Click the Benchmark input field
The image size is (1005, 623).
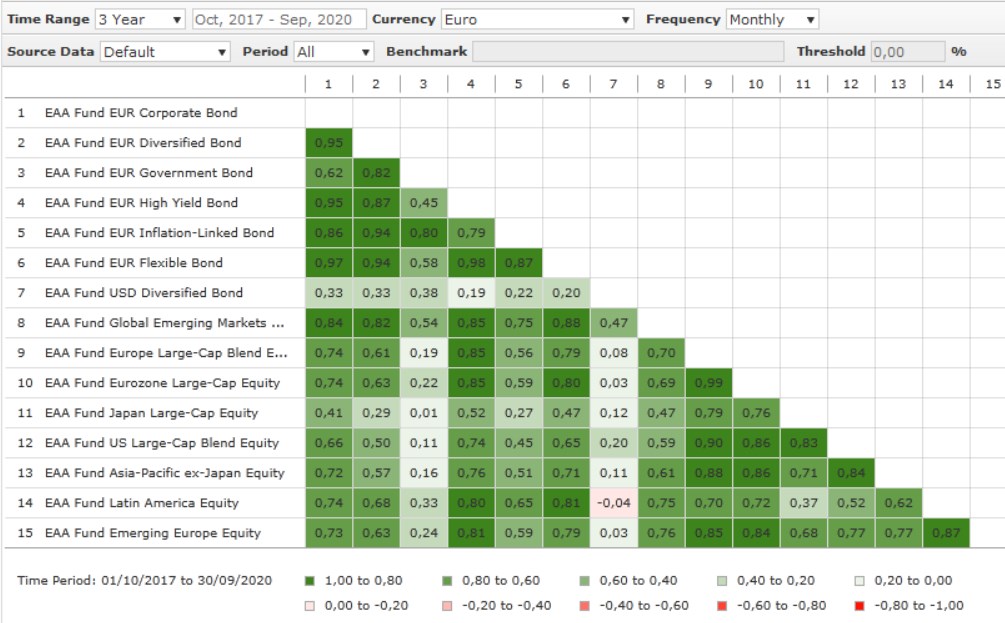tap(628, 51)
